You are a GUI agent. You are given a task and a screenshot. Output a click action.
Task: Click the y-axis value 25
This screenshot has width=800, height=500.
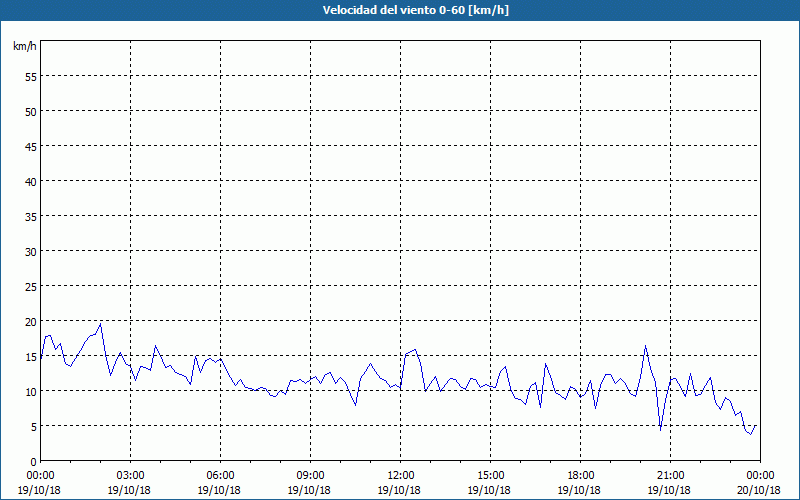coord(31,287)
